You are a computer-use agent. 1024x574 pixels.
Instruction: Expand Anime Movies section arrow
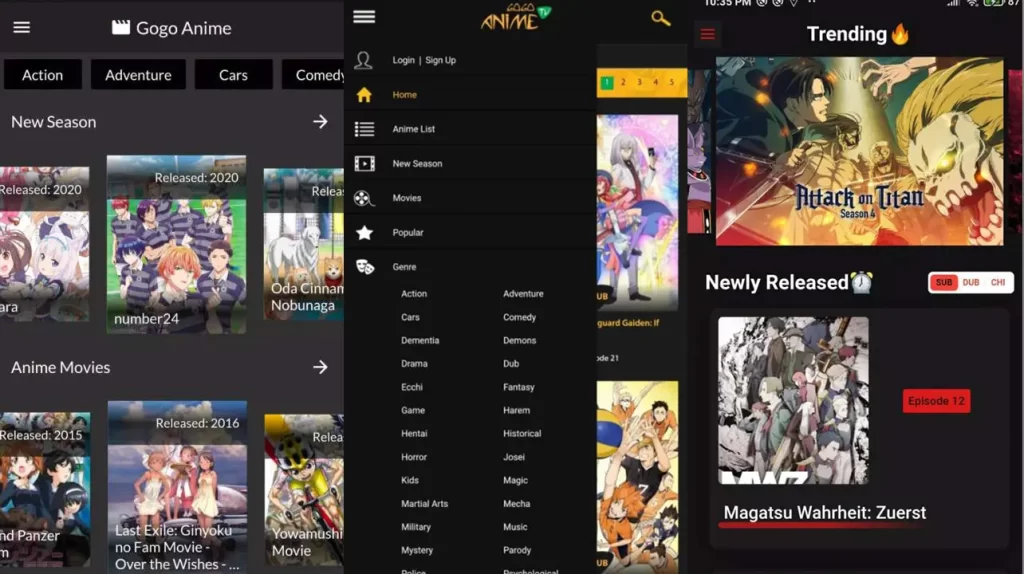[320, 367]
